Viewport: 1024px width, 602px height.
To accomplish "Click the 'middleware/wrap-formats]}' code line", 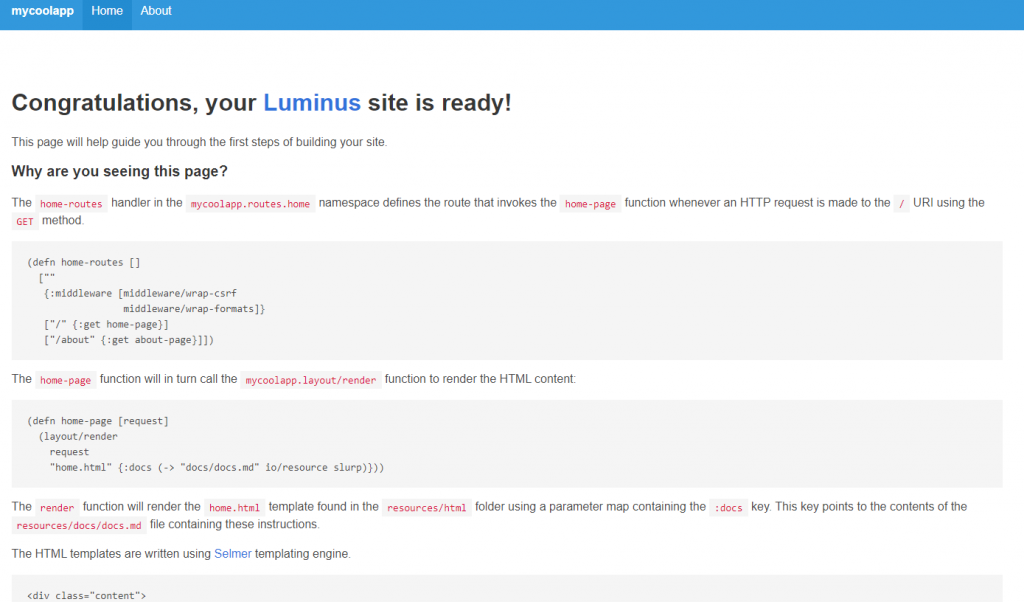I will click(194, 309).
